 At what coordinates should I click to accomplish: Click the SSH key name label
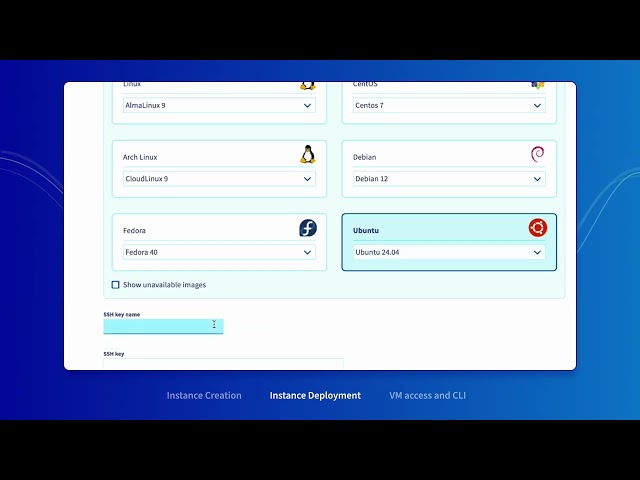(122, 314)
